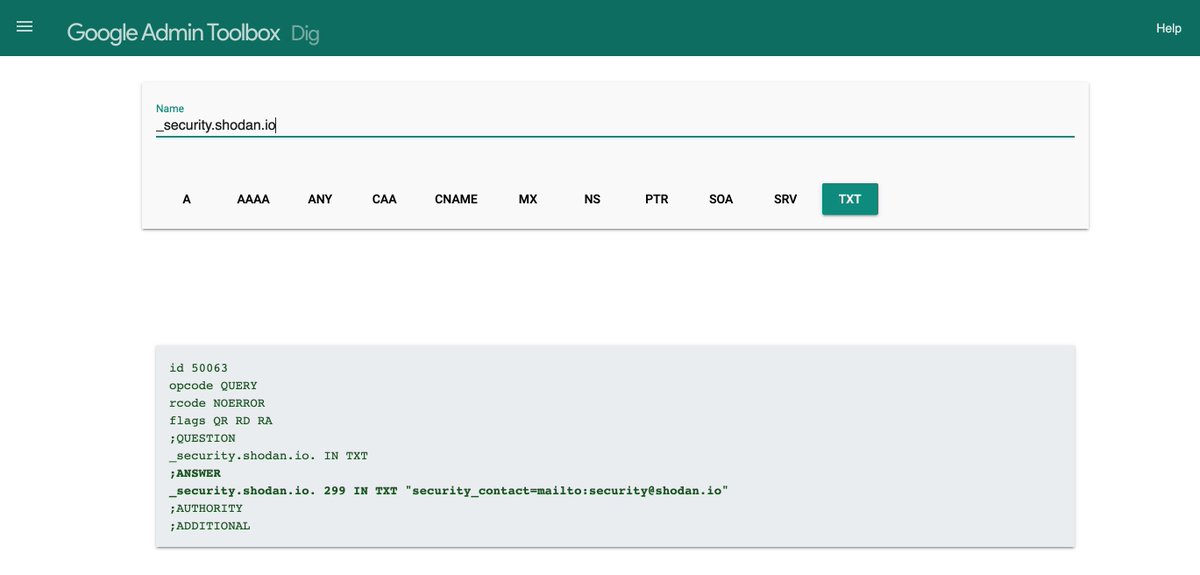Select the ANY record type
The width and height of the screenshot is (1200, 575).
coord(320,199)
